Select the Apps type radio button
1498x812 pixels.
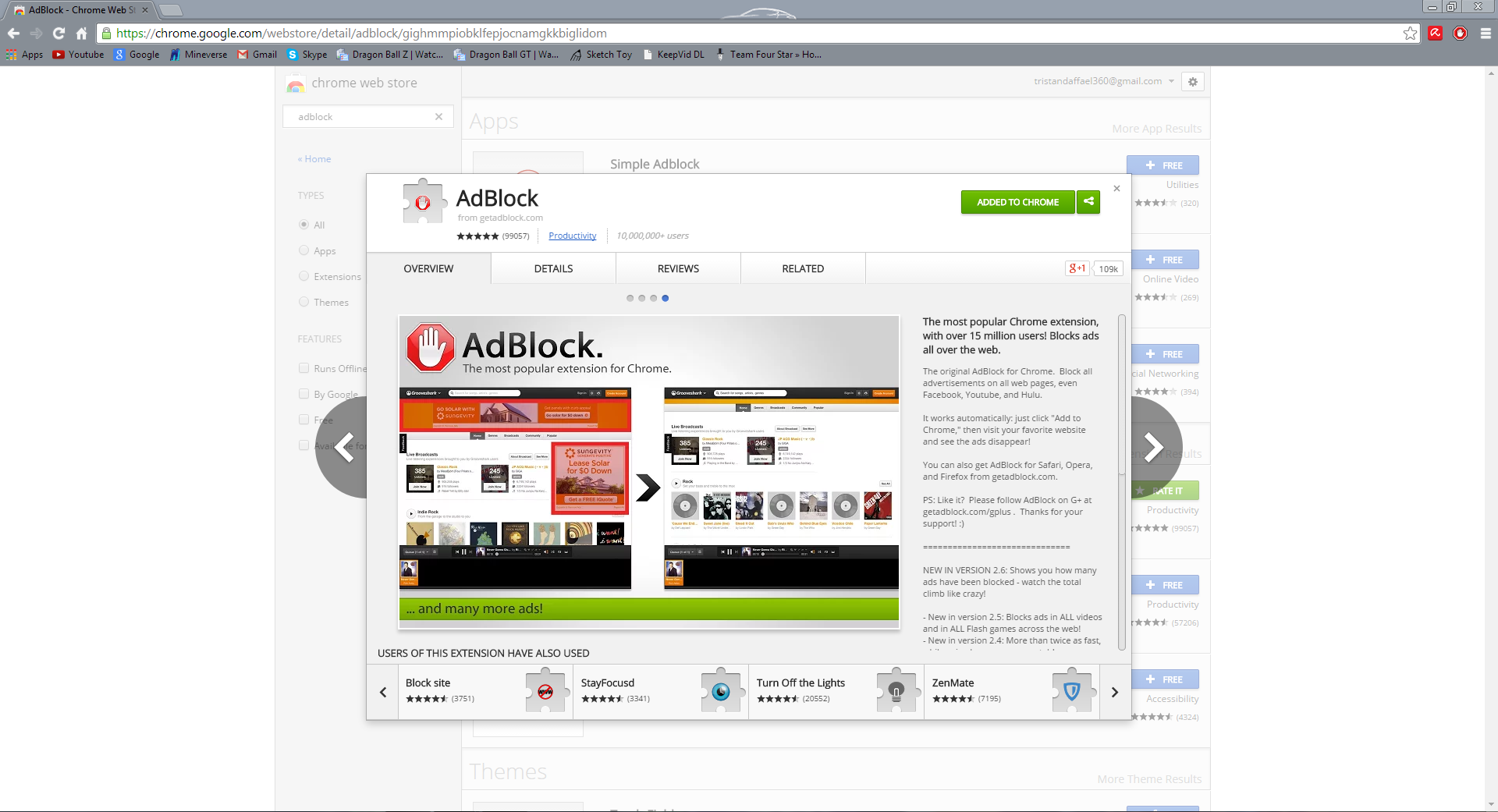point(304,250)
